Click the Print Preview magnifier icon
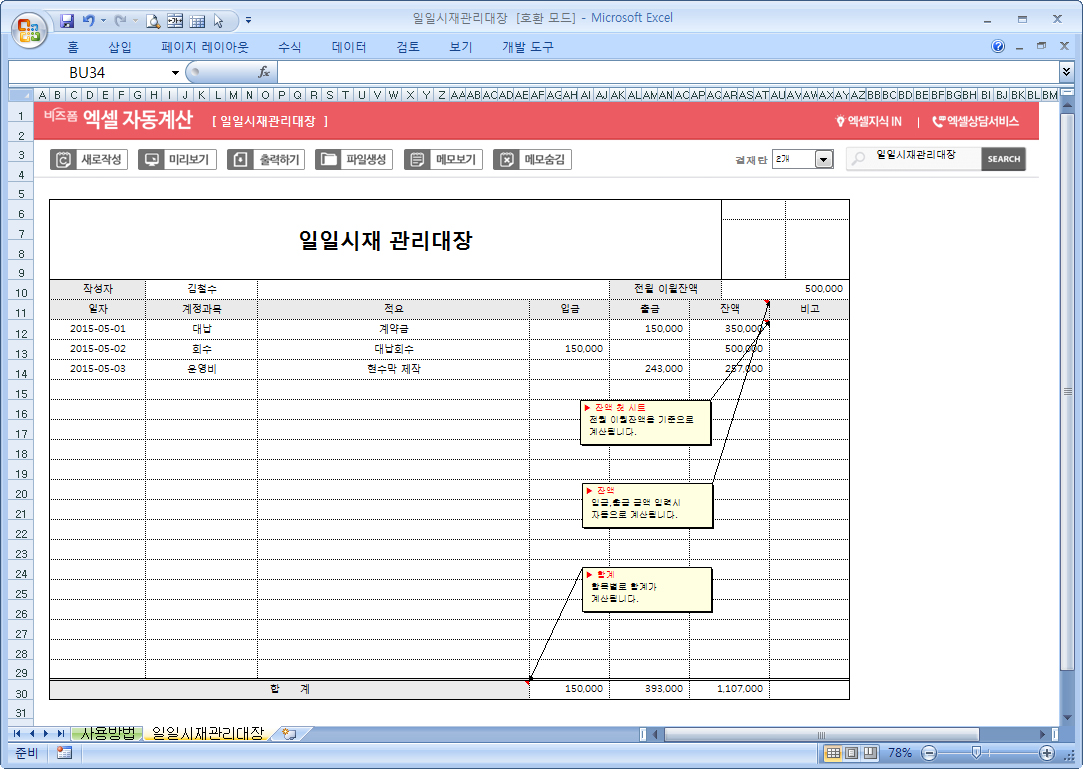The image size is (1083, 769). click(x=153, y=21)
